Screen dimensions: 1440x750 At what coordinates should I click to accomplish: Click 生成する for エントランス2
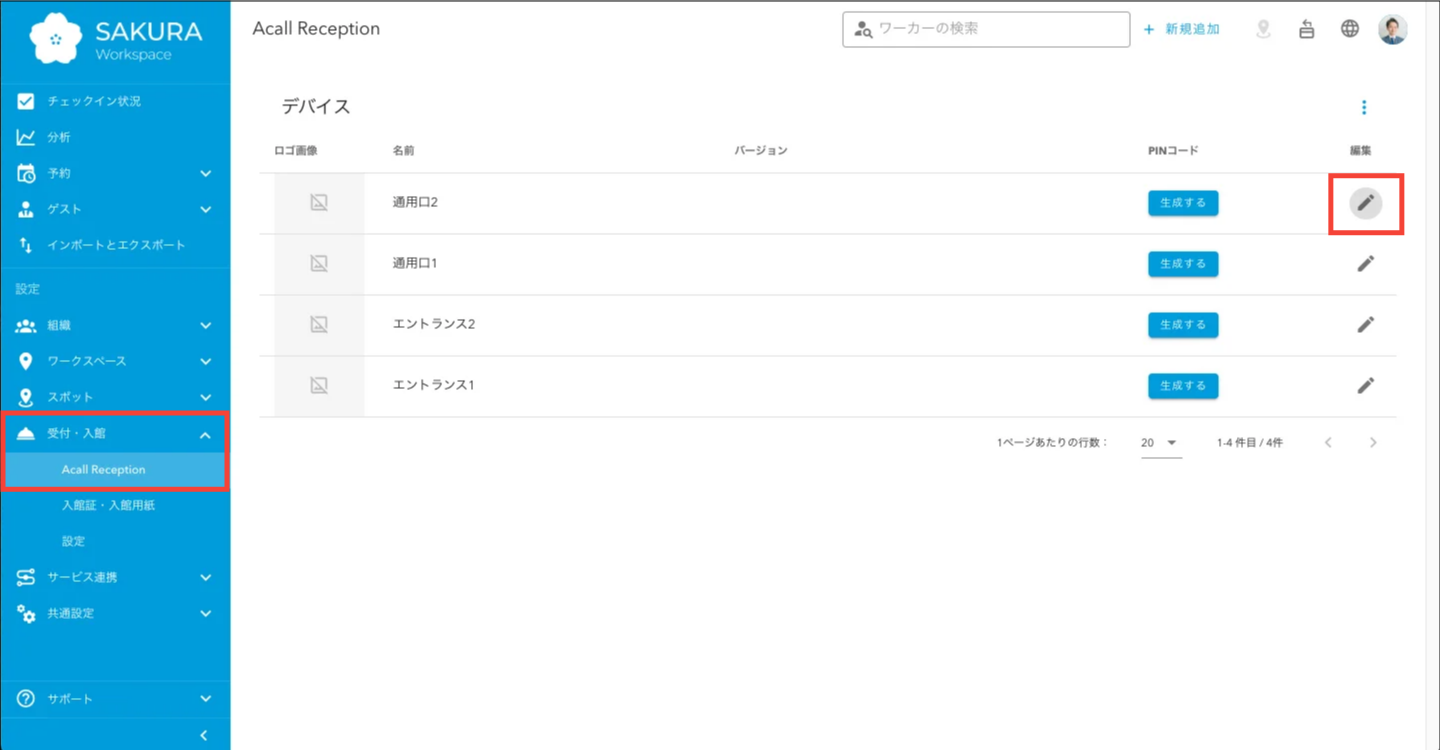pyautogui.click(x=1183, y=325)
